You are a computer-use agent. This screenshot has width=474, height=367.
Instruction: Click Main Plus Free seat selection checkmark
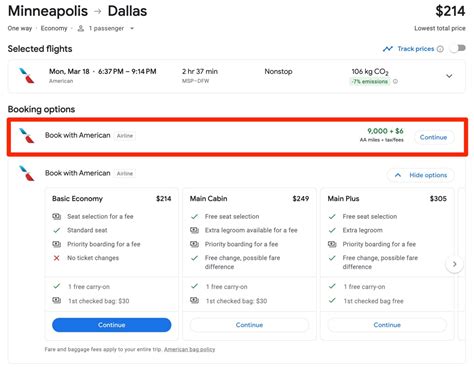pos(332,217)
